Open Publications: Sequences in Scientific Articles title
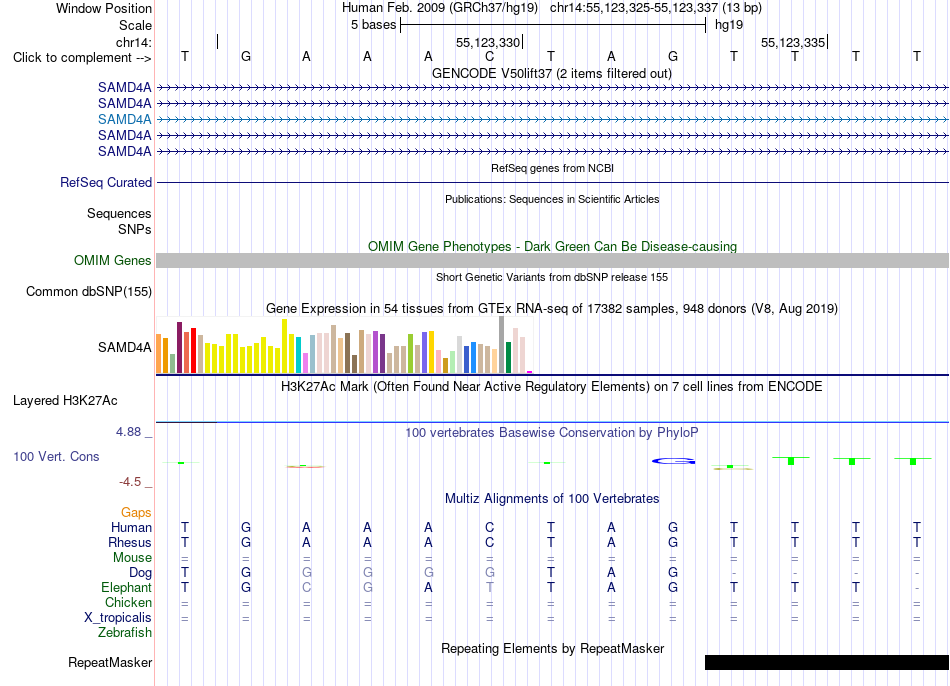The image size is (950, 686). (x=552, y=199)
